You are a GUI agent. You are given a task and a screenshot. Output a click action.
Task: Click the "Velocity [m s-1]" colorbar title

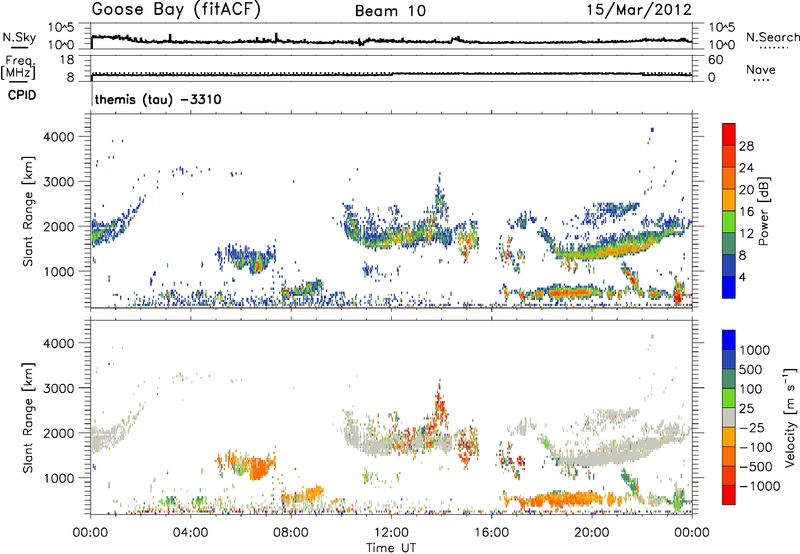[790, 417]
